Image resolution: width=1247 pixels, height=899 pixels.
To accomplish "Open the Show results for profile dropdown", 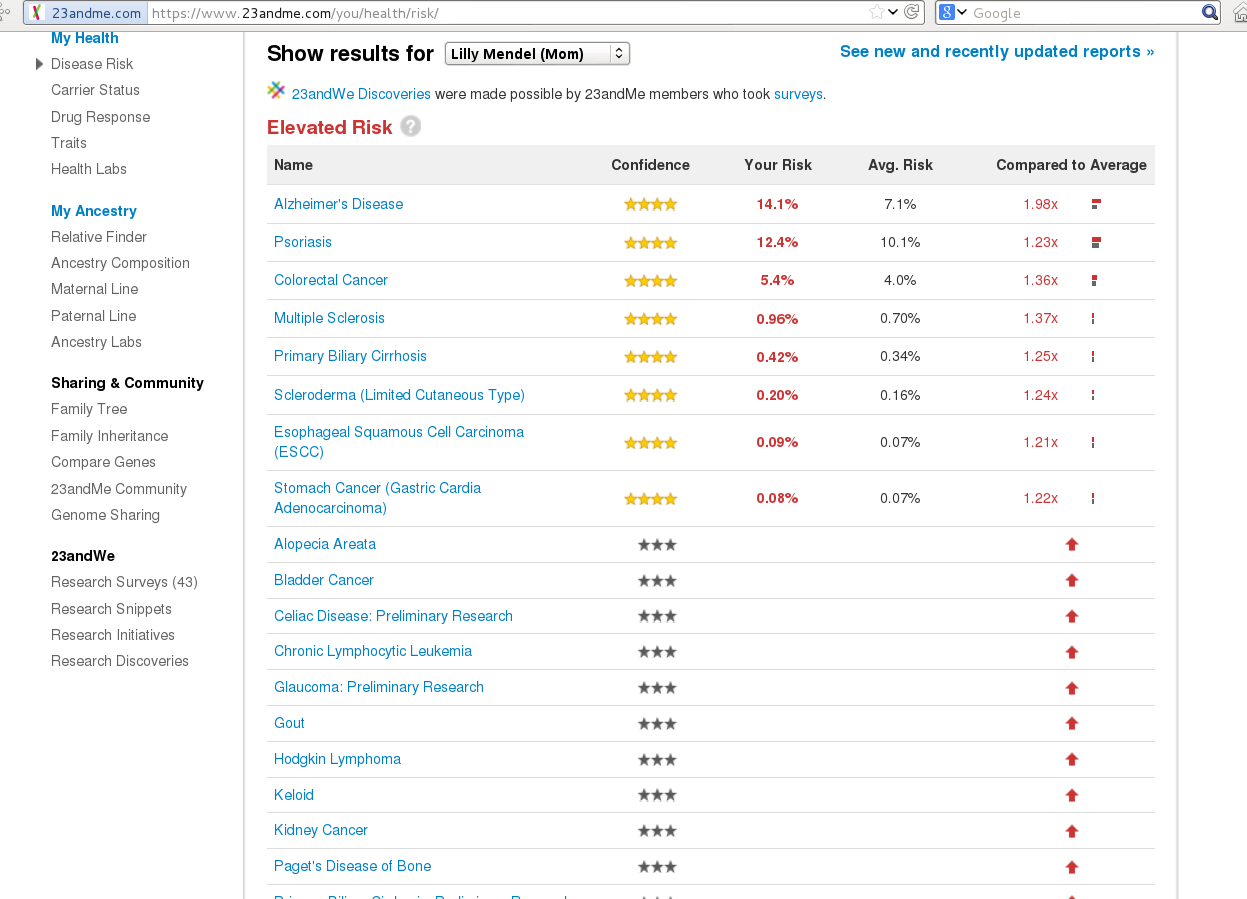I will (537, 54).
